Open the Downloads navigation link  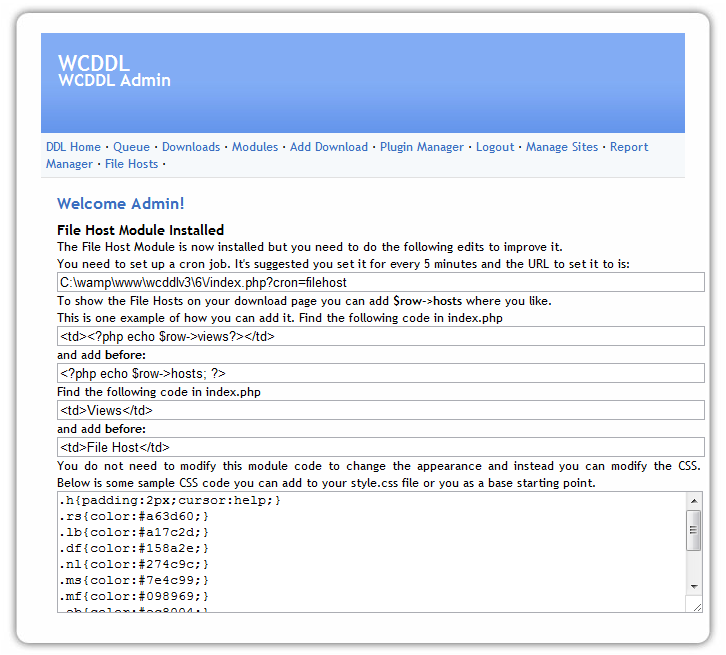[191, 147]
